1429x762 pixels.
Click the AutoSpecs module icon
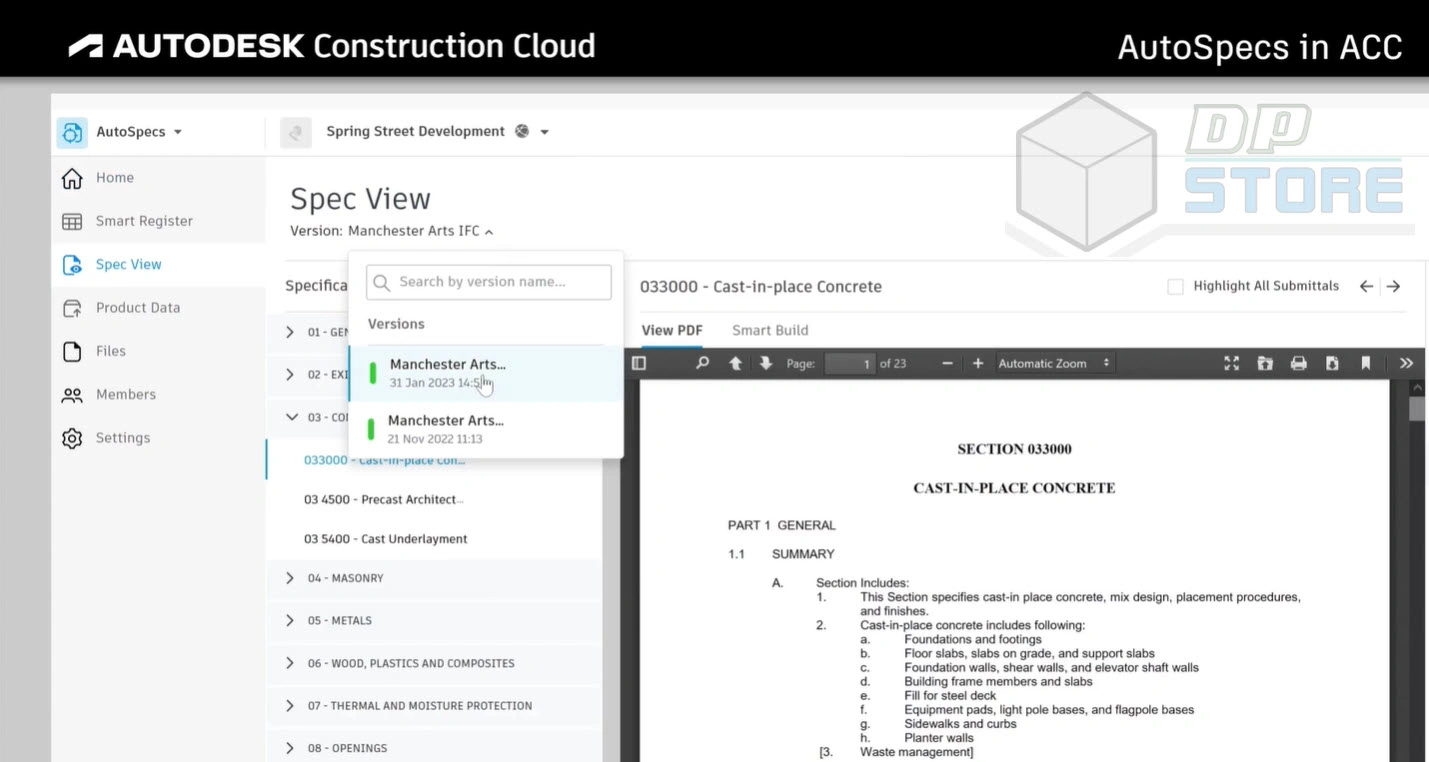click(x=72, y=132)
